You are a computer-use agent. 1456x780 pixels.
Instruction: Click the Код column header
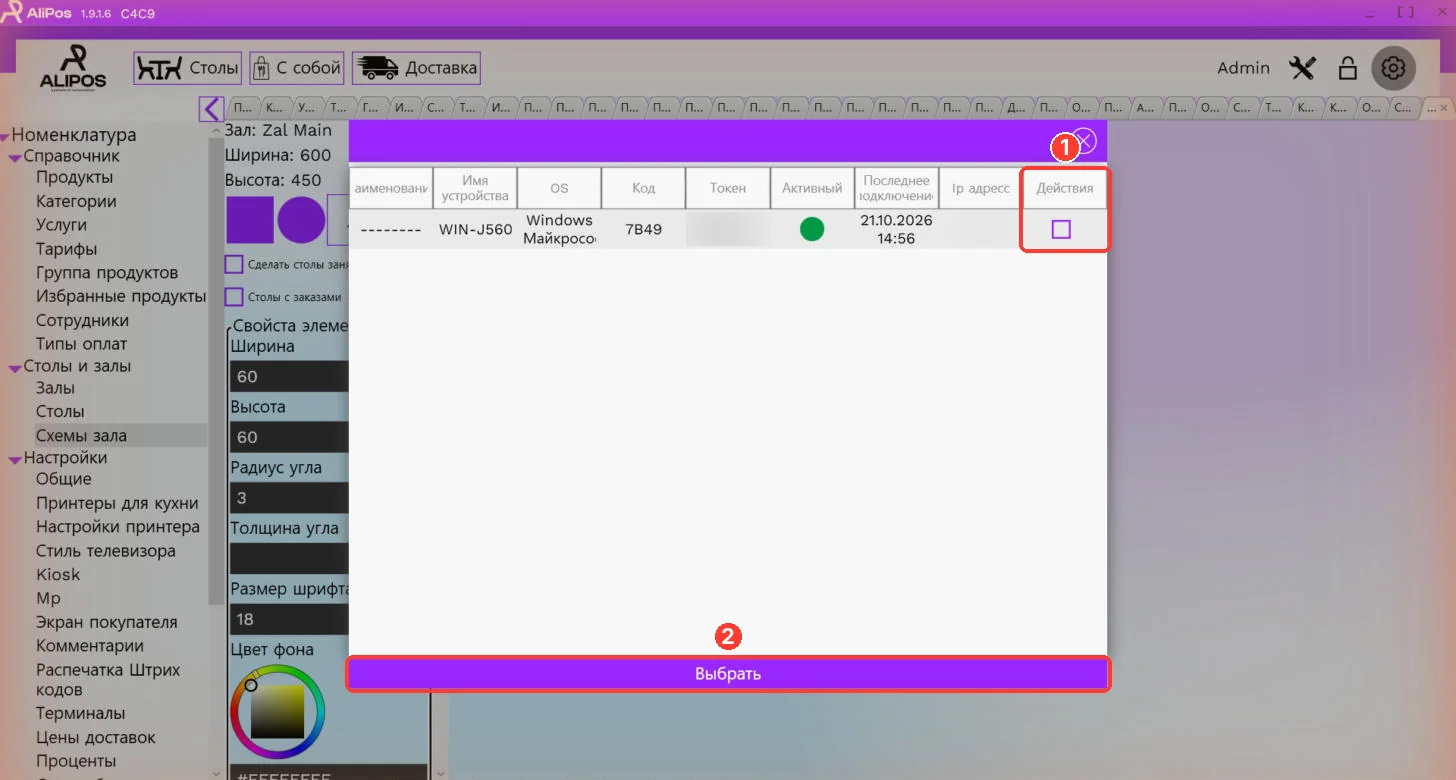coord(643,188)
